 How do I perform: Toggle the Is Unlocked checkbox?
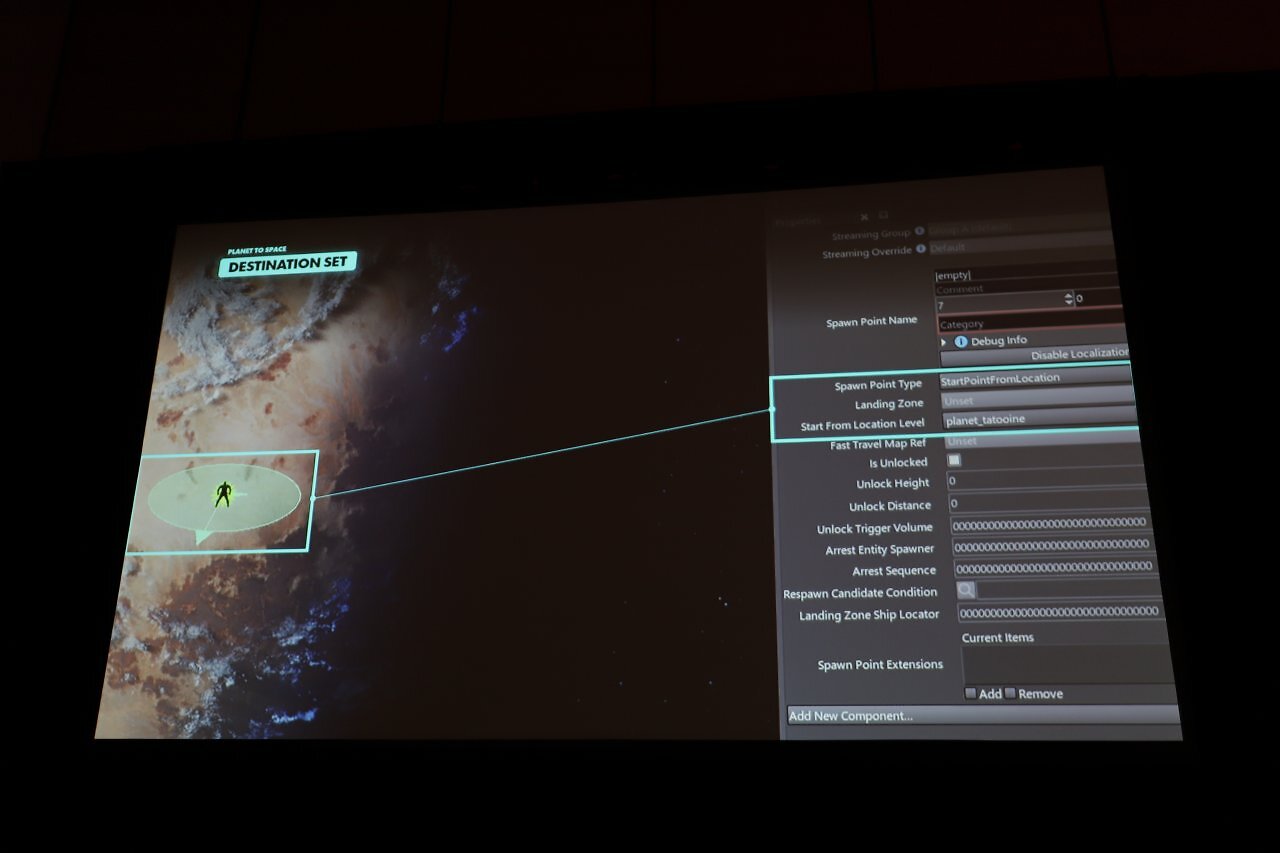click(954, 461)
